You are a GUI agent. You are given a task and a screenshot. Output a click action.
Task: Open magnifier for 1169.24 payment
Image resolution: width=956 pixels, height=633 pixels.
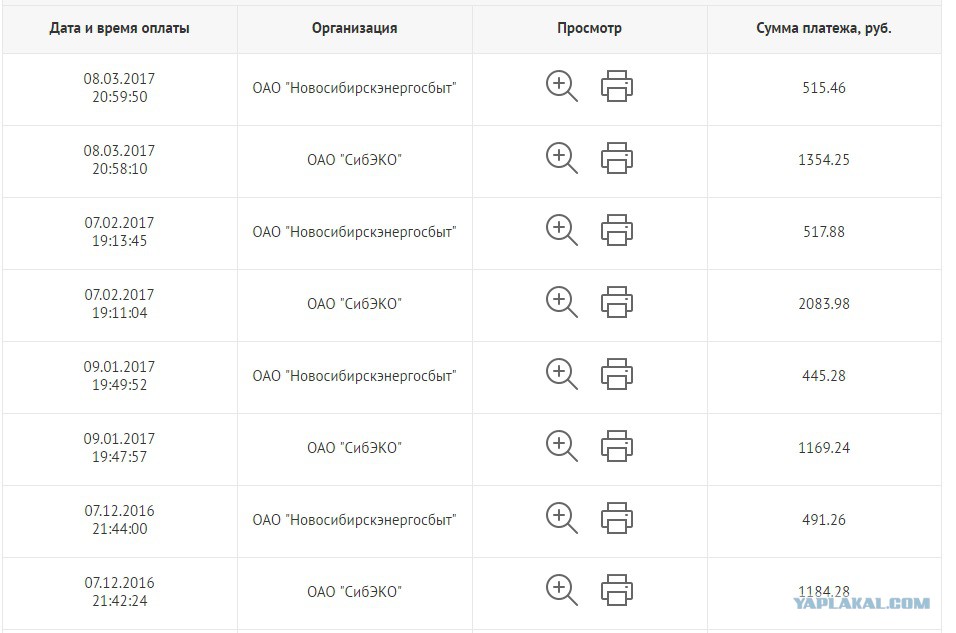coord(562,446)
